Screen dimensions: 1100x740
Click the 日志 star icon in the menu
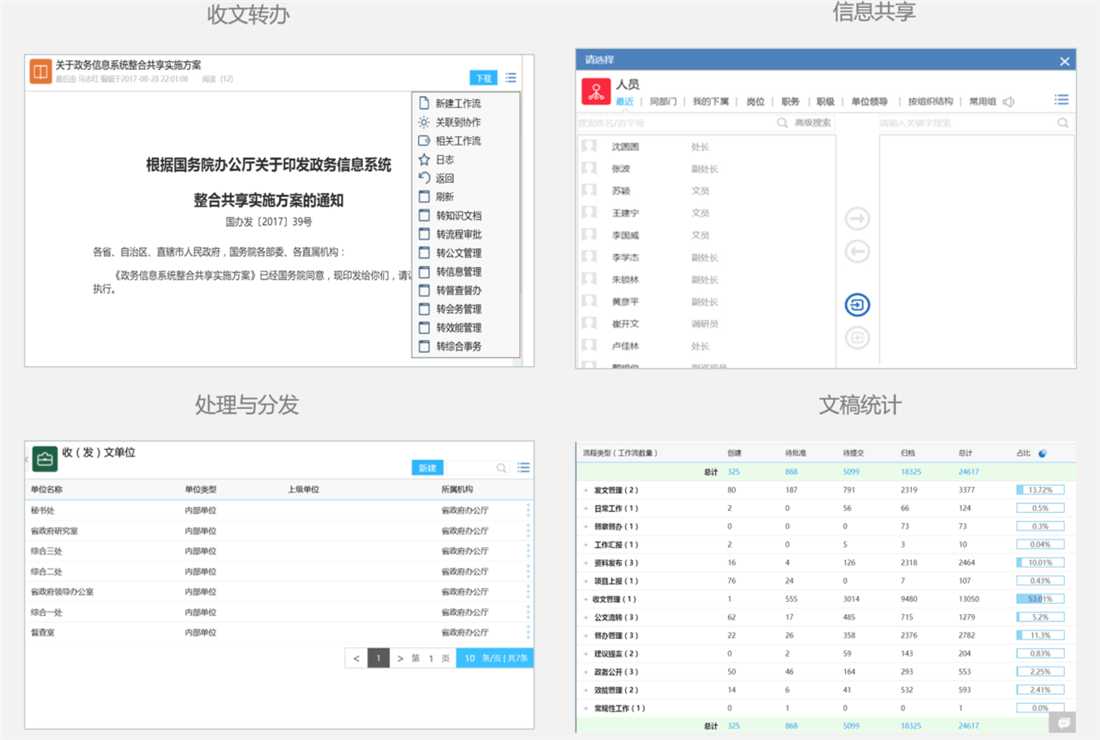coord(424,160)
